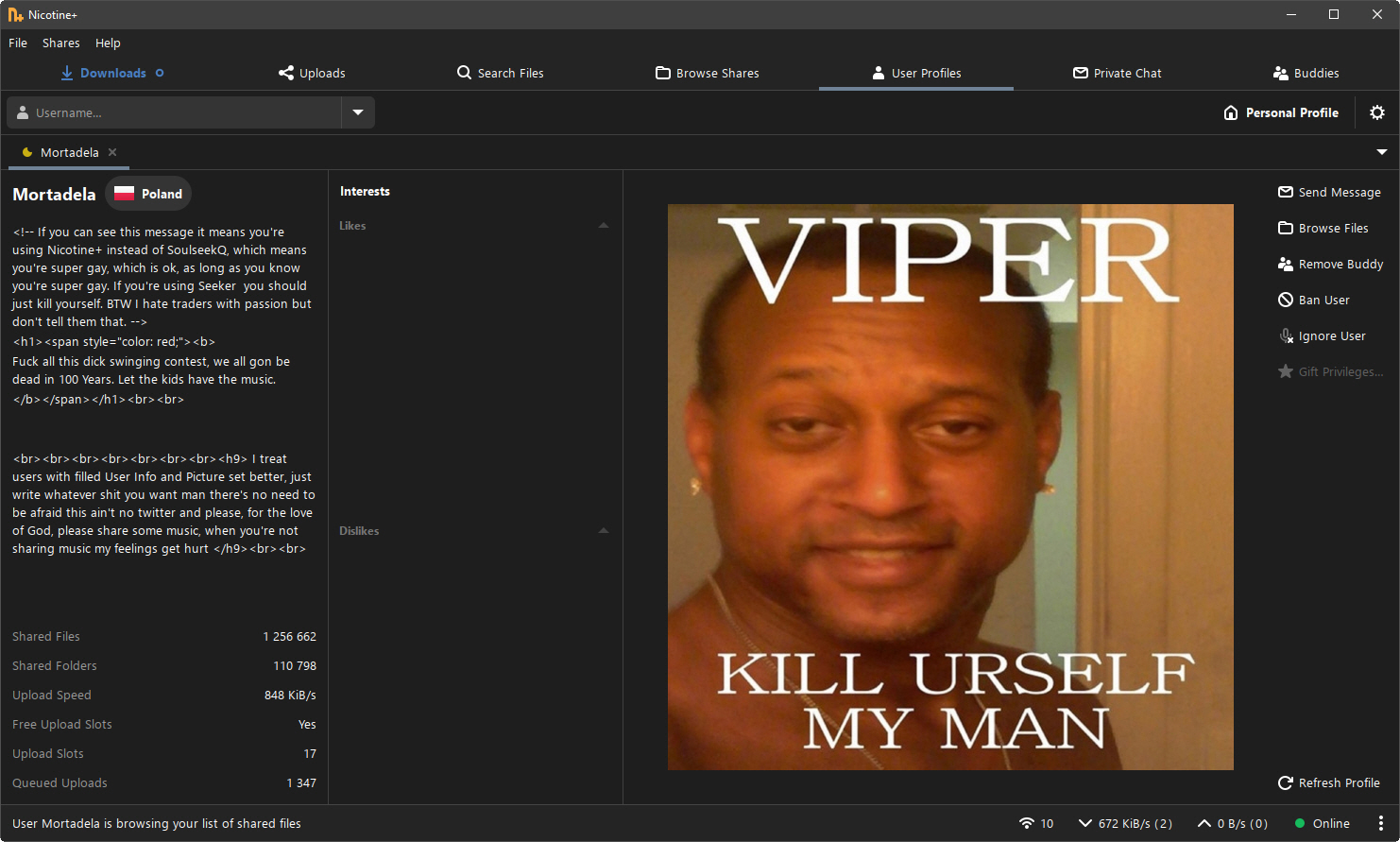Open Personal Profile

(x=1281, y=112)
